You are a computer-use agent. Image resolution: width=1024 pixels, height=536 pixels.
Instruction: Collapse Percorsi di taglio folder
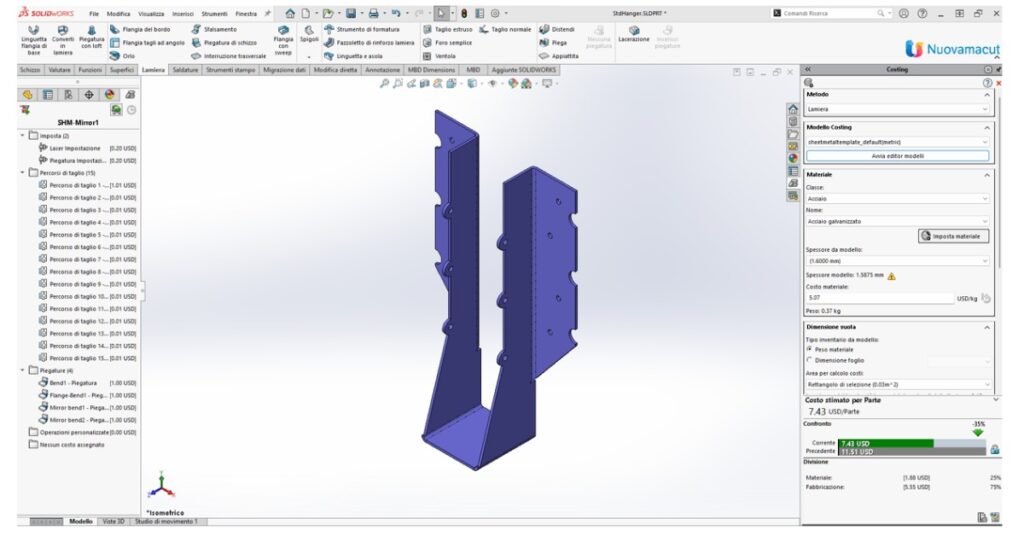(23, 173)
